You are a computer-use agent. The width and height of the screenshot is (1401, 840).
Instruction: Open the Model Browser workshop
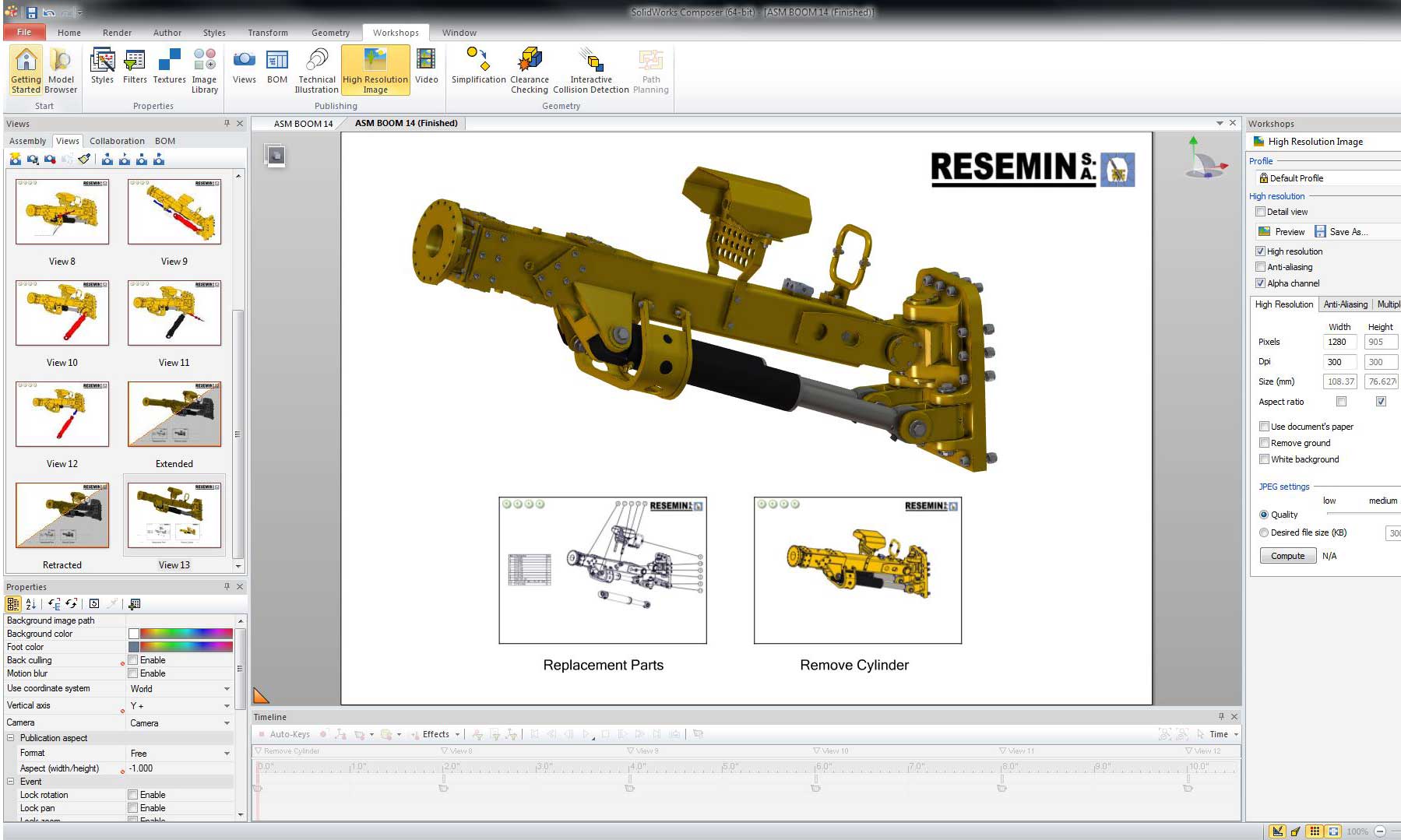click(61, 70)
